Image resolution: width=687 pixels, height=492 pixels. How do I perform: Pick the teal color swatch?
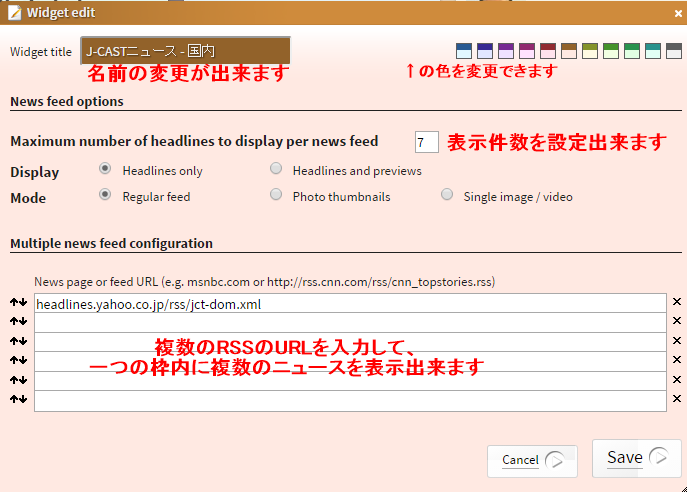[653, 51]
